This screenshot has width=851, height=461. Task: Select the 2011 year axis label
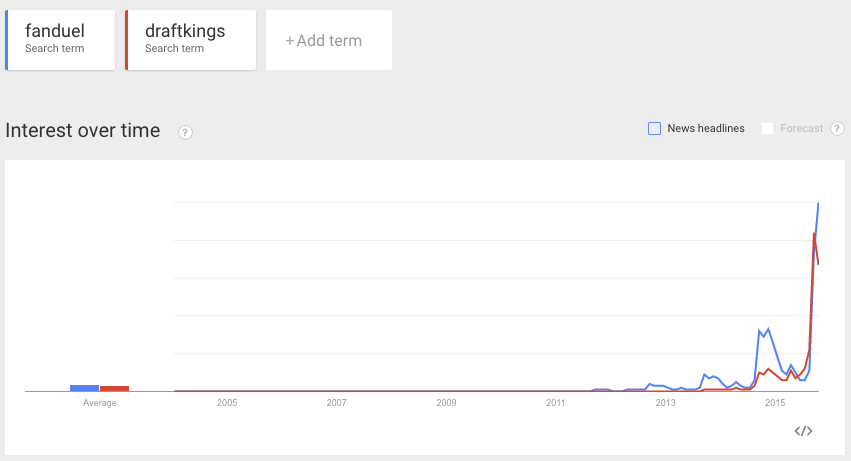[x=556, y=403]
